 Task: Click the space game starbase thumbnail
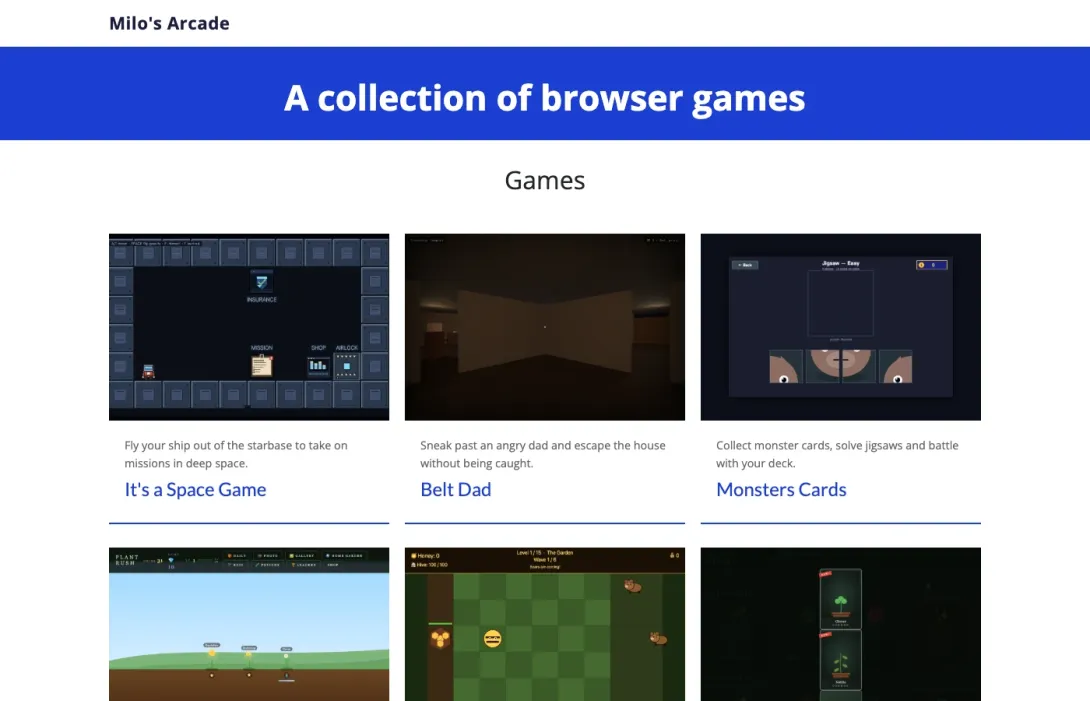point(249,327)
